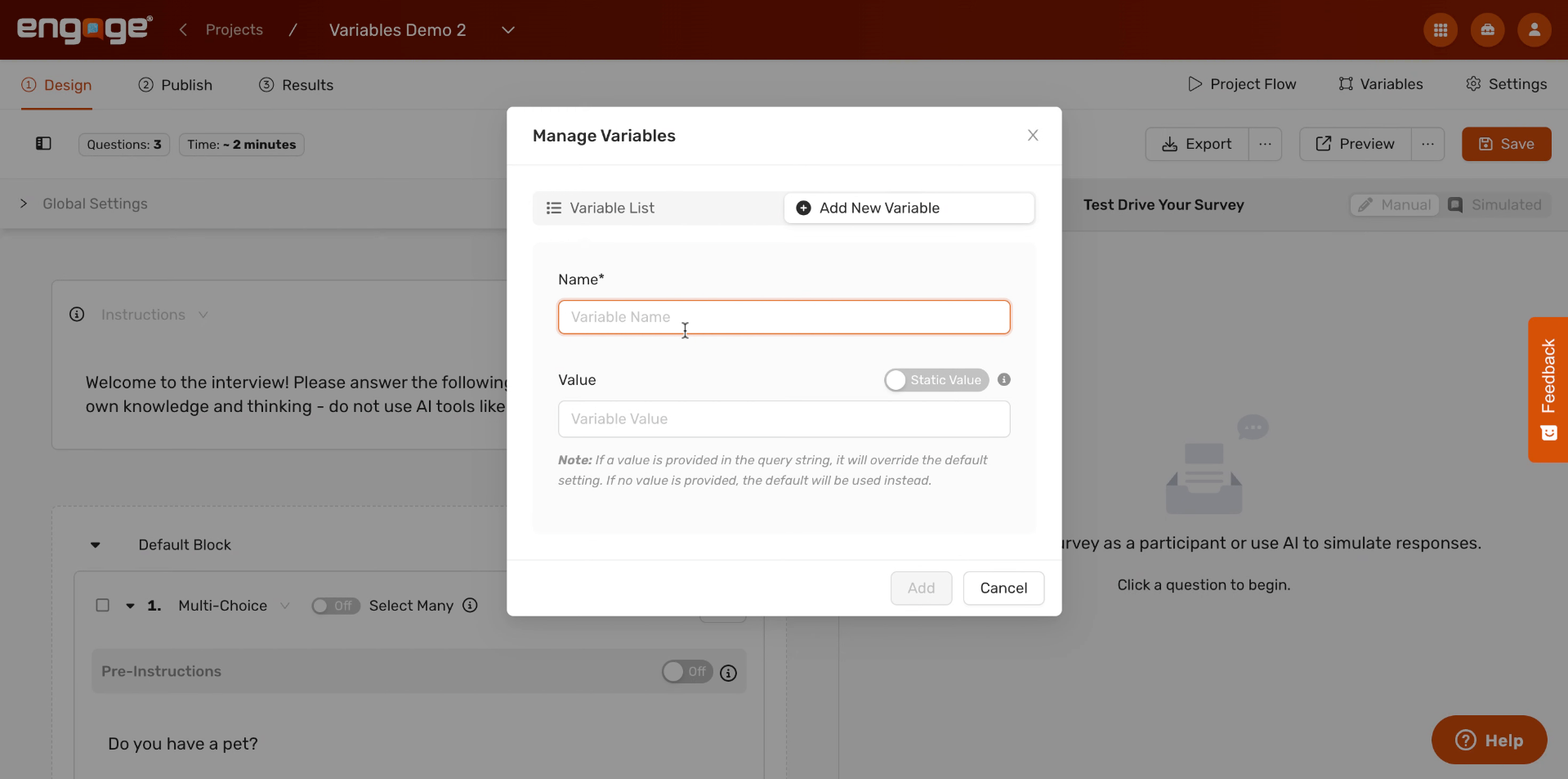Image resolution: width=1568 pixels, height=779 pixels.
Task: Open the user profile icon
Action: click(x=1534, y=30)
